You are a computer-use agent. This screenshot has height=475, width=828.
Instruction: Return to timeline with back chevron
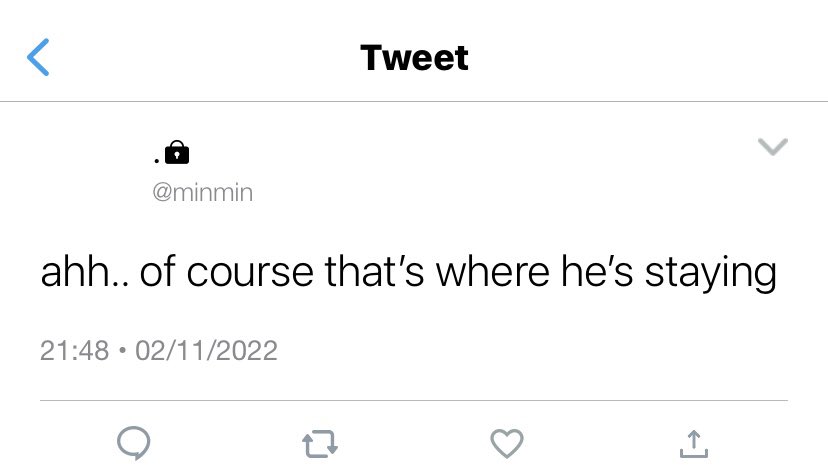[x=38, y=57]
